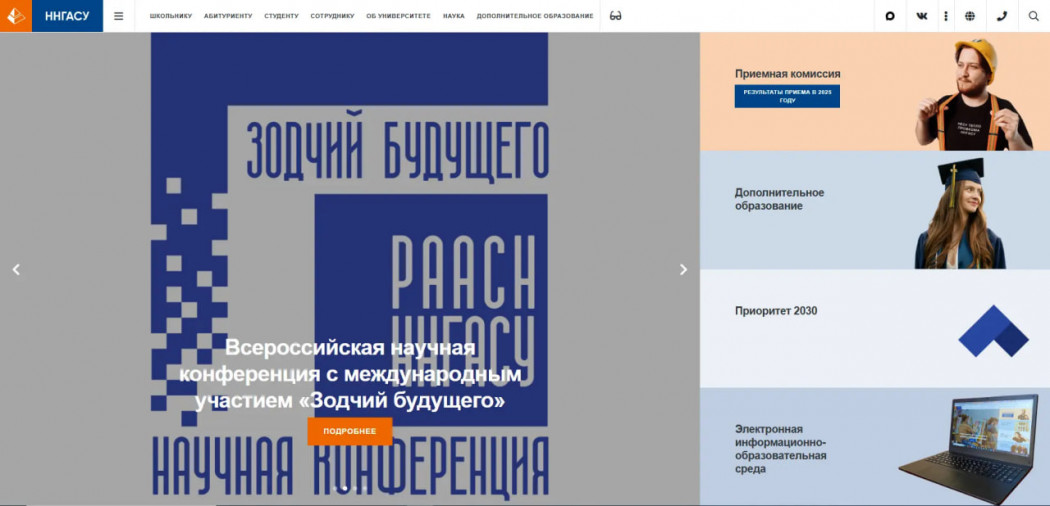Select the active second carousel dot

click(345, 488)
